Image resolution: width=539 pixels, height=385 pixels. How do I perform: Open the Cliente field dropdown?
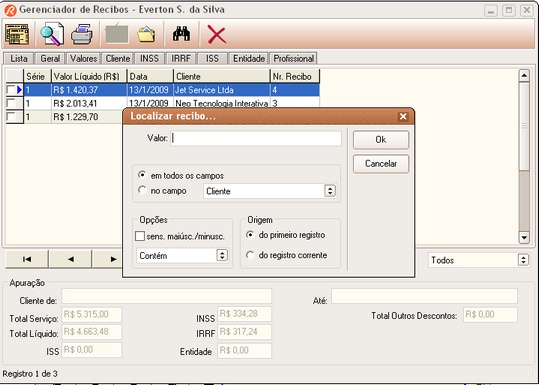pos(330,191)
